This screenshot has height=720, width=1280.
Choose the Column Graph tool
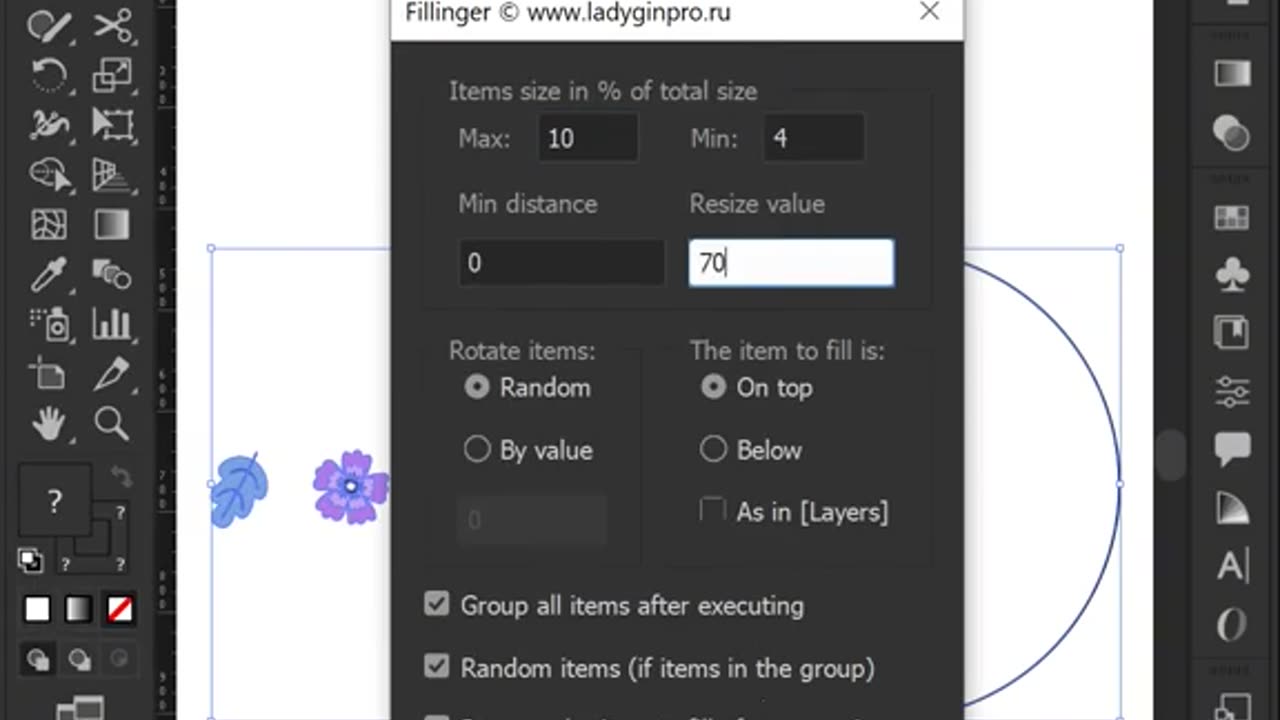coord(112,324)
